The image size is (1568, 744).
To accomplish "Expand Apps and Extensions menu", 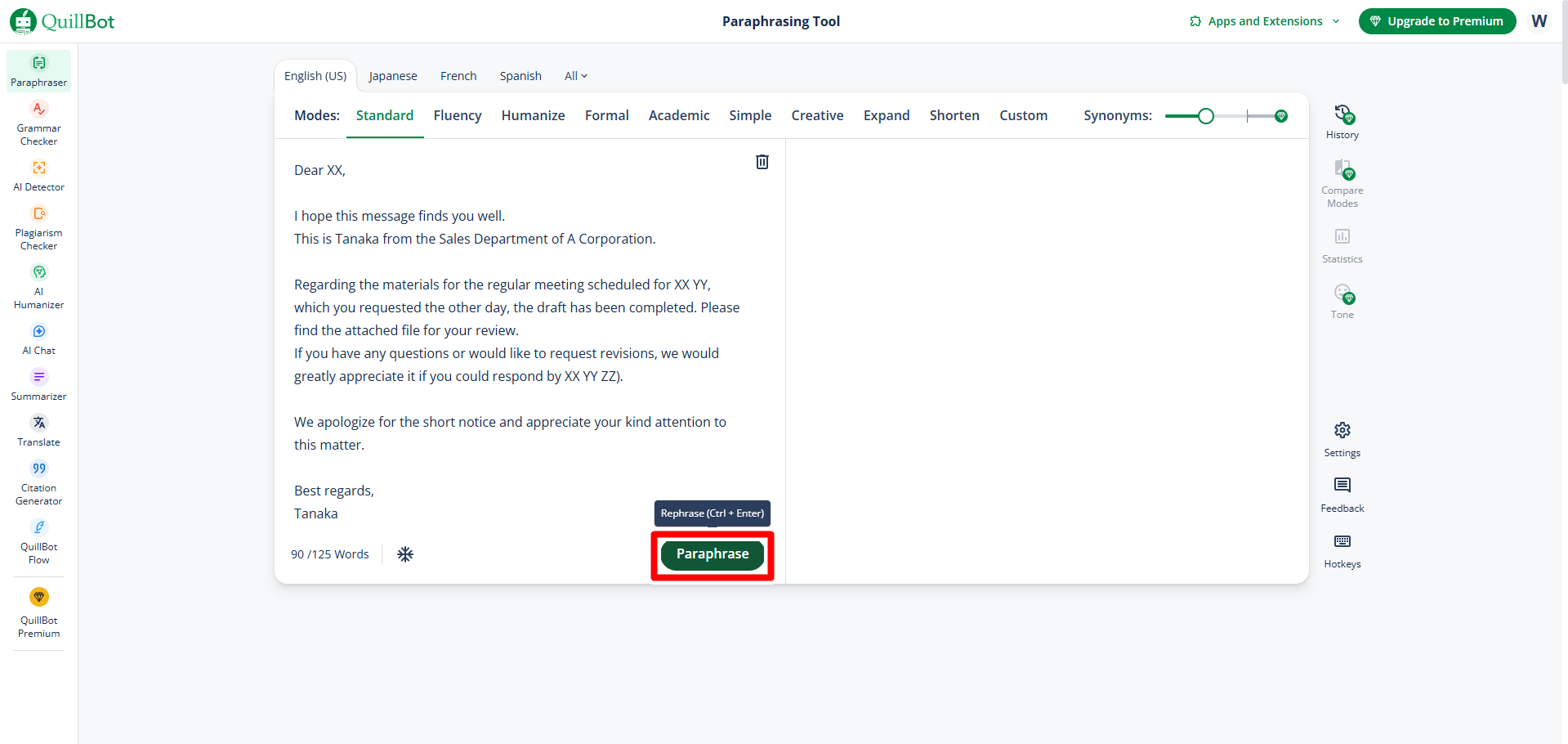I will (1265, 21).
